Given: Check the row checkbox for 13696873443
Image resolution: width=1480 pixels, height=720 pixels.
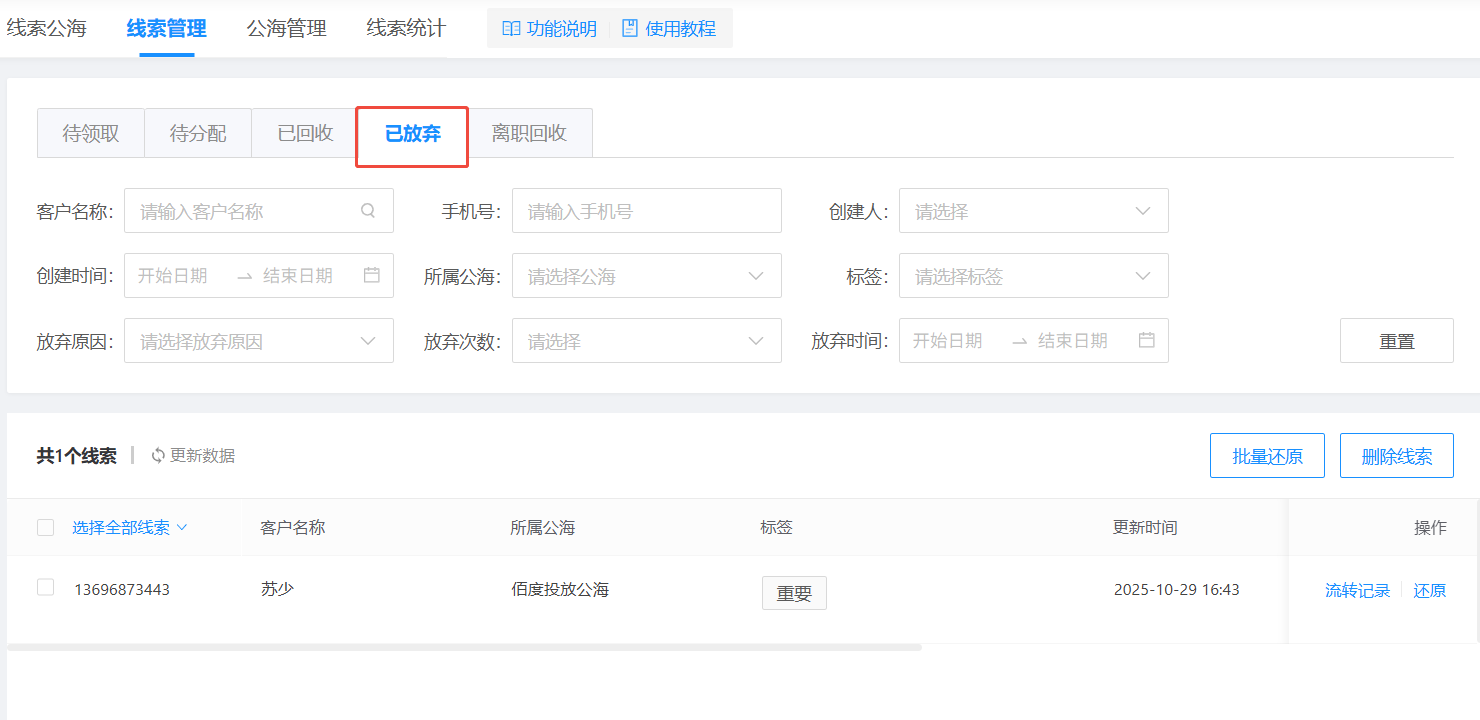Looking at the screenshot, I should [x=45, y=588].
